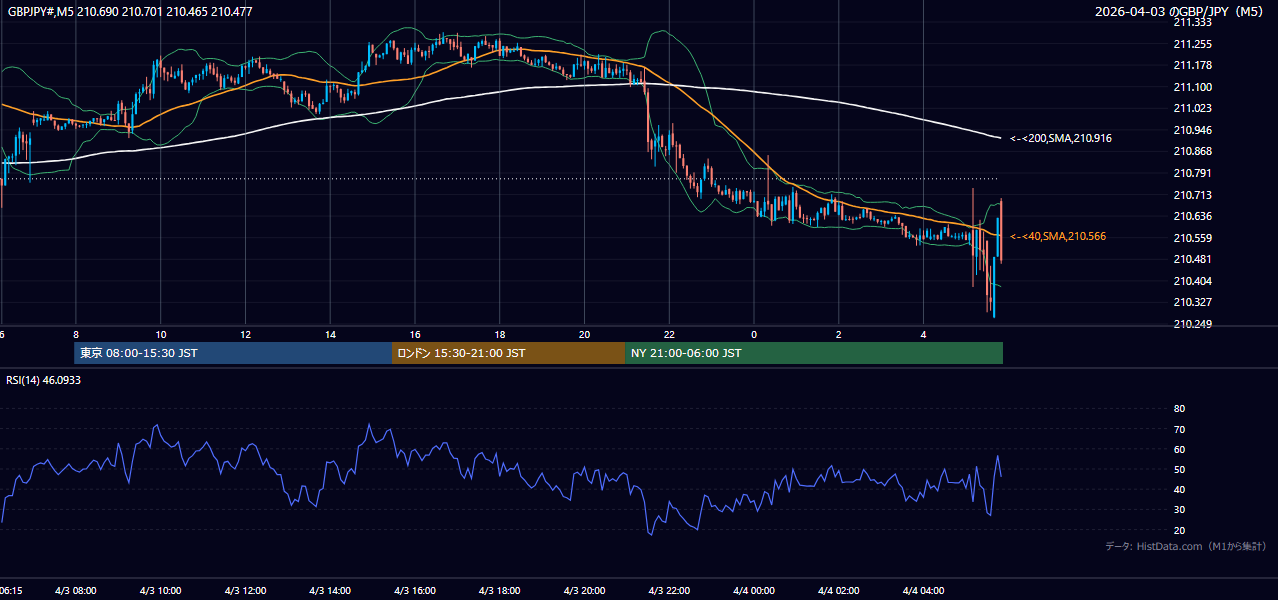This screenshot has width=1278, height=600.
Task: Click price level 211.023 on the axis
Action: [x=1192, y=108]
